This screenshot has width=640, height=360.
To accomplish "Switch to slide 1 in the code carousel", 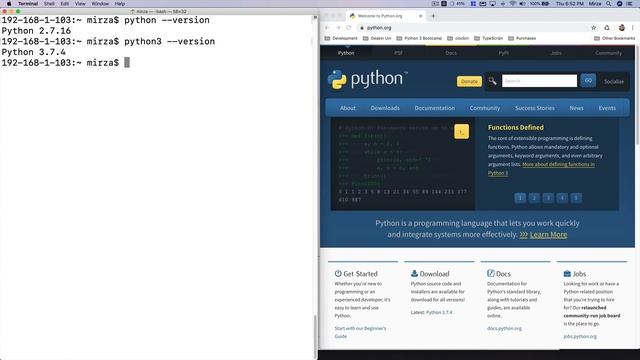I will coord(520,198).
